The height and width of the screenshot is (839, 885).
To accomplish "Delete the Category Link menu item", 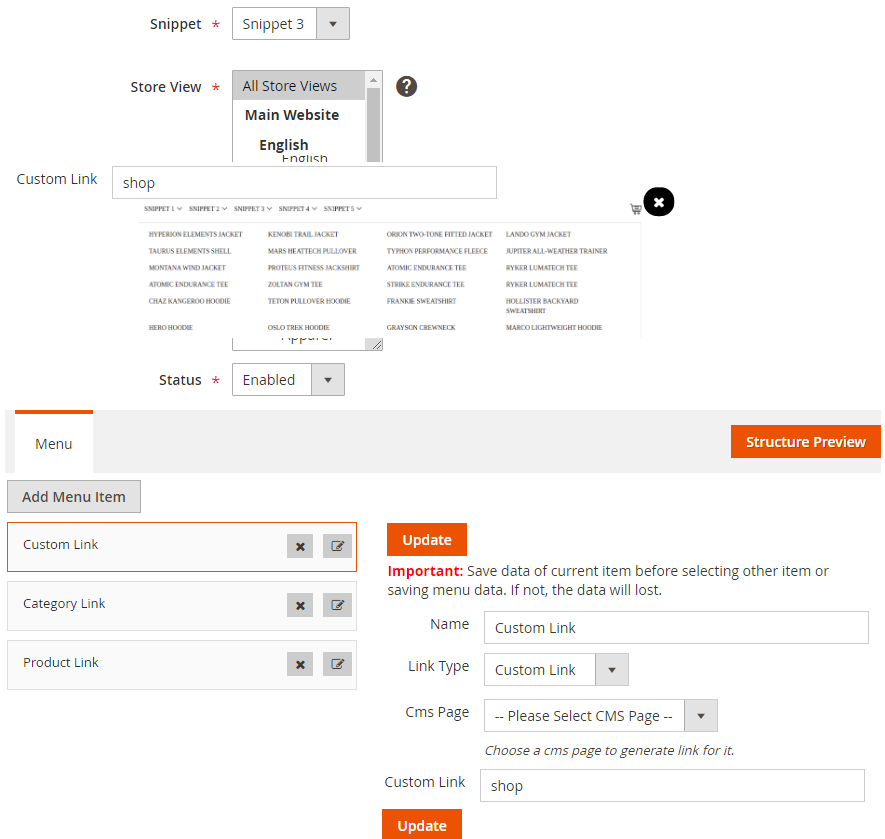I will [x=300, y=605].
